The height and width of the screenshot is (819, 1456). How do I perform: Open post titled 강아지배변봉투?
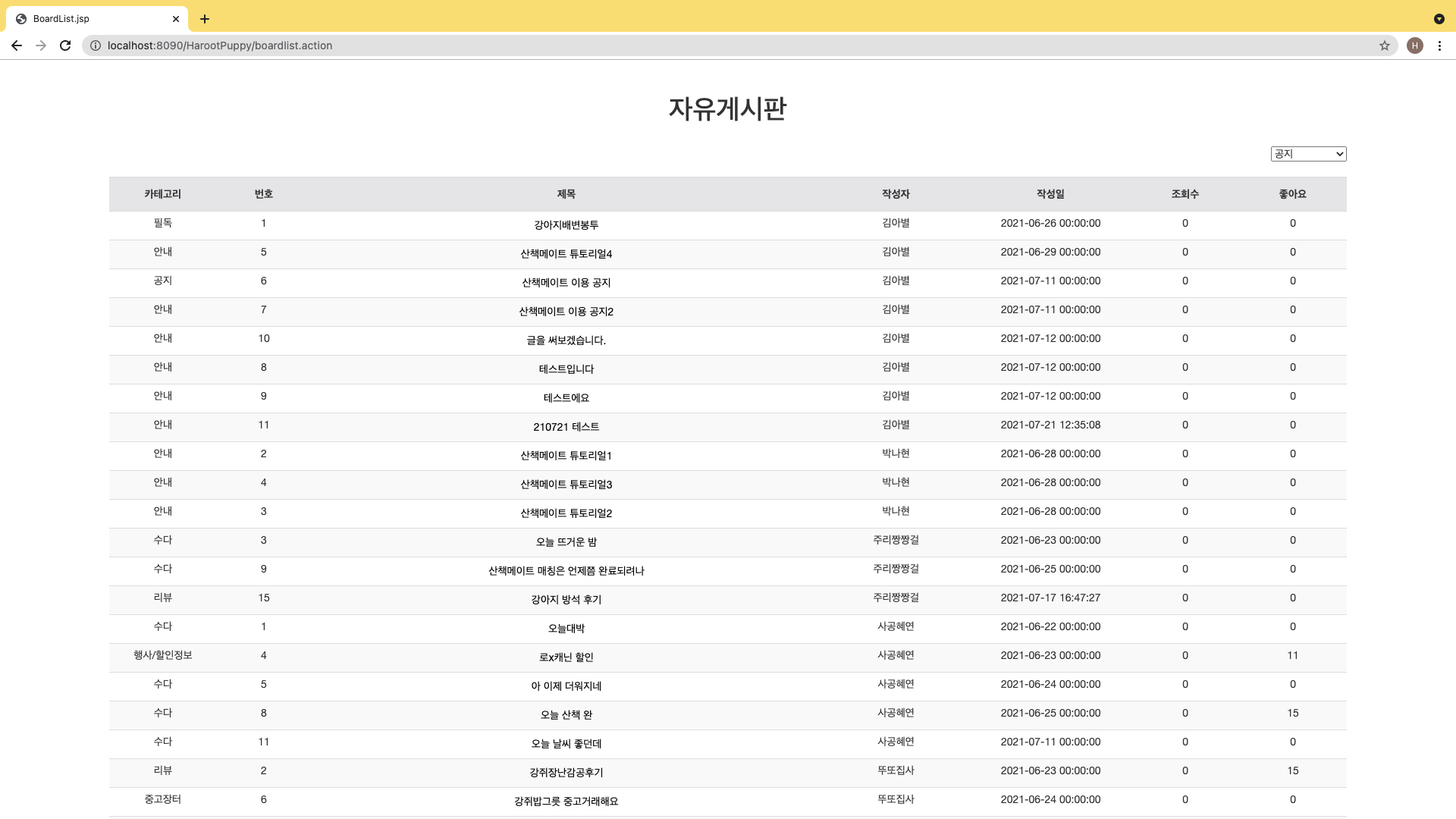point(566,225)
